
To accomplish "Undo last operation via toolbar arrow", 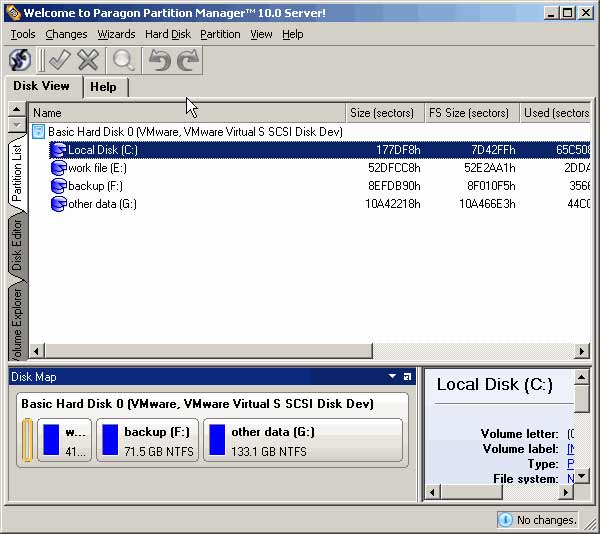I will point(159,60).
